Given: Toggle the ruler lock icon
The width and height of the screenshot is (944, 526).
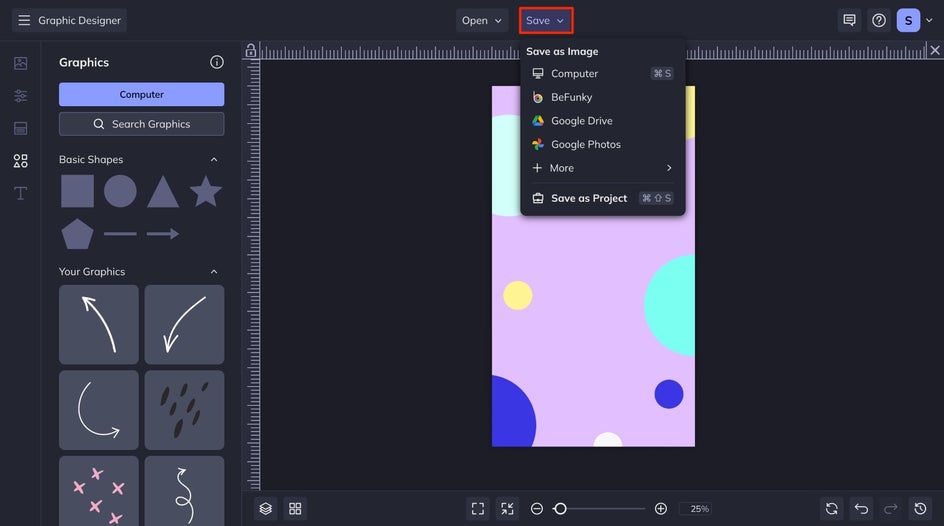Looking at the screenshot, I should click(x=251, y=50).
